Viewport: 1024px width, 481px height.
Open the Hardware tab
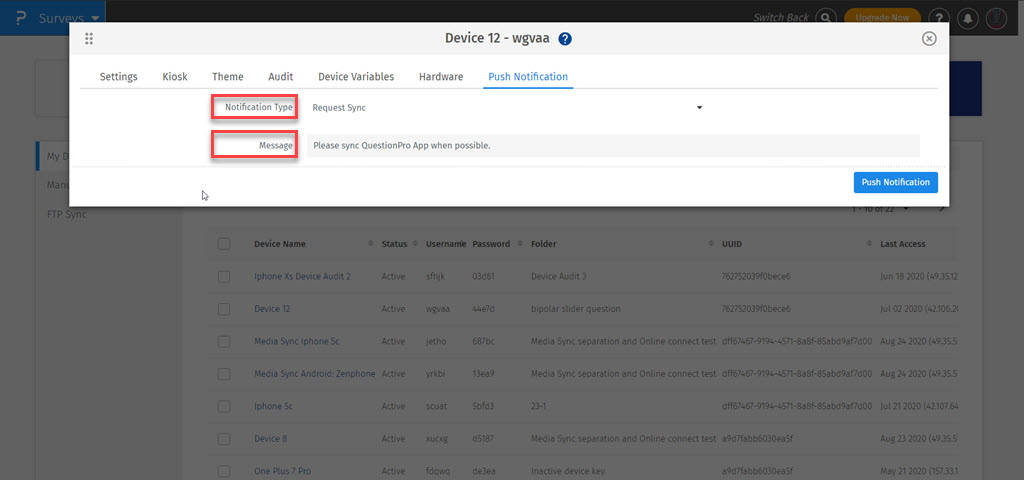coord(441,77)
